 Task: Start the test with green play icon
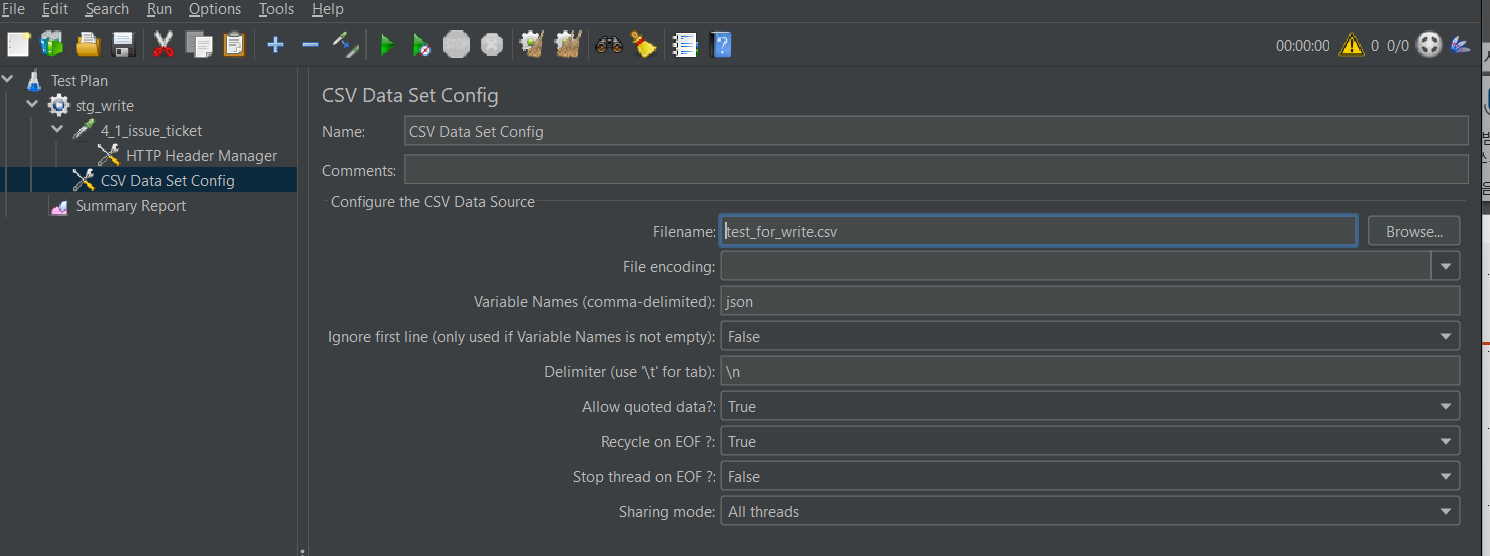[x=387, y=44]
